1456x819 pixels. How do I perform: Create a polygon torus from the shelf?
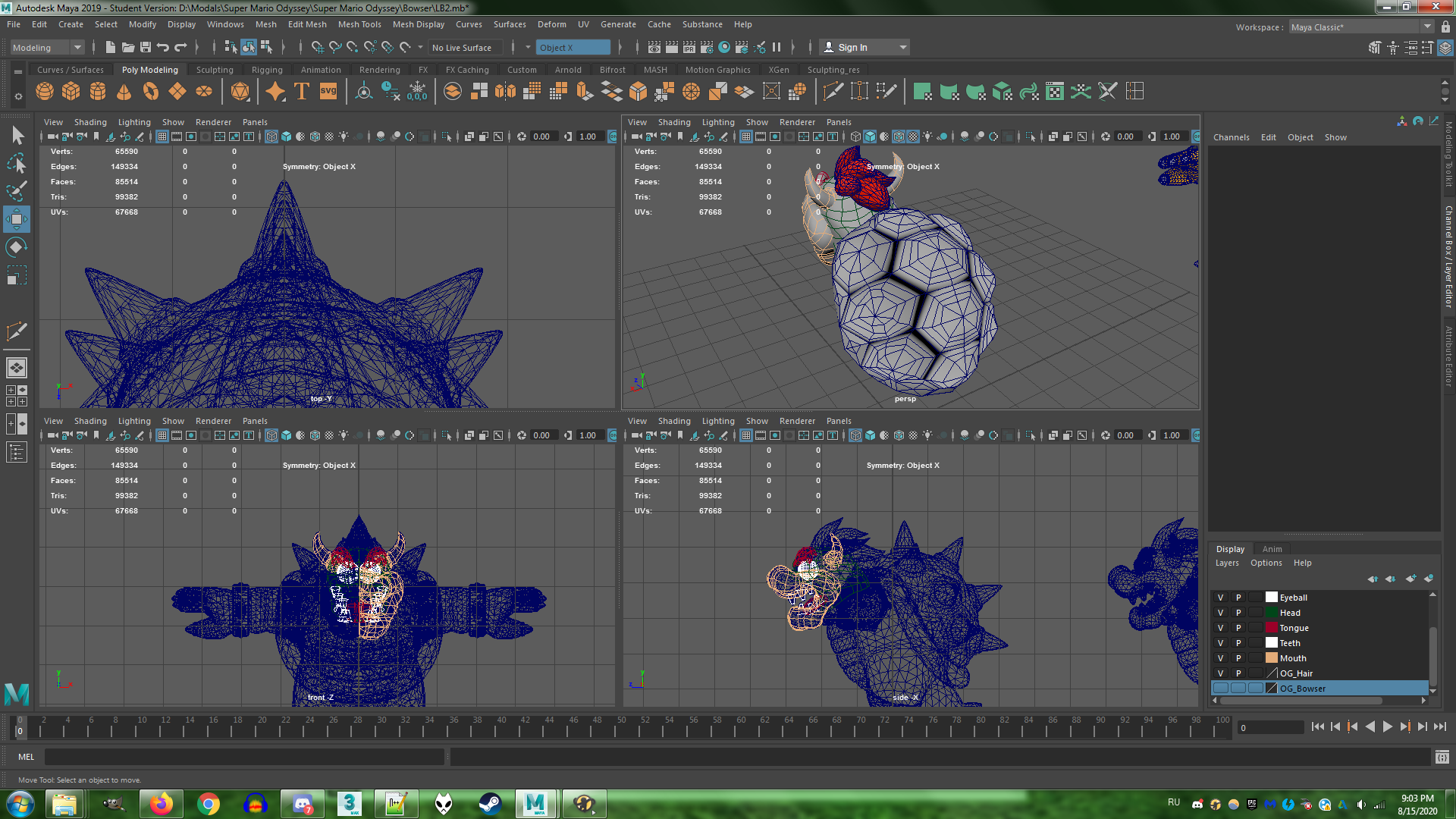pyautogui.click(x=151, y=92)
